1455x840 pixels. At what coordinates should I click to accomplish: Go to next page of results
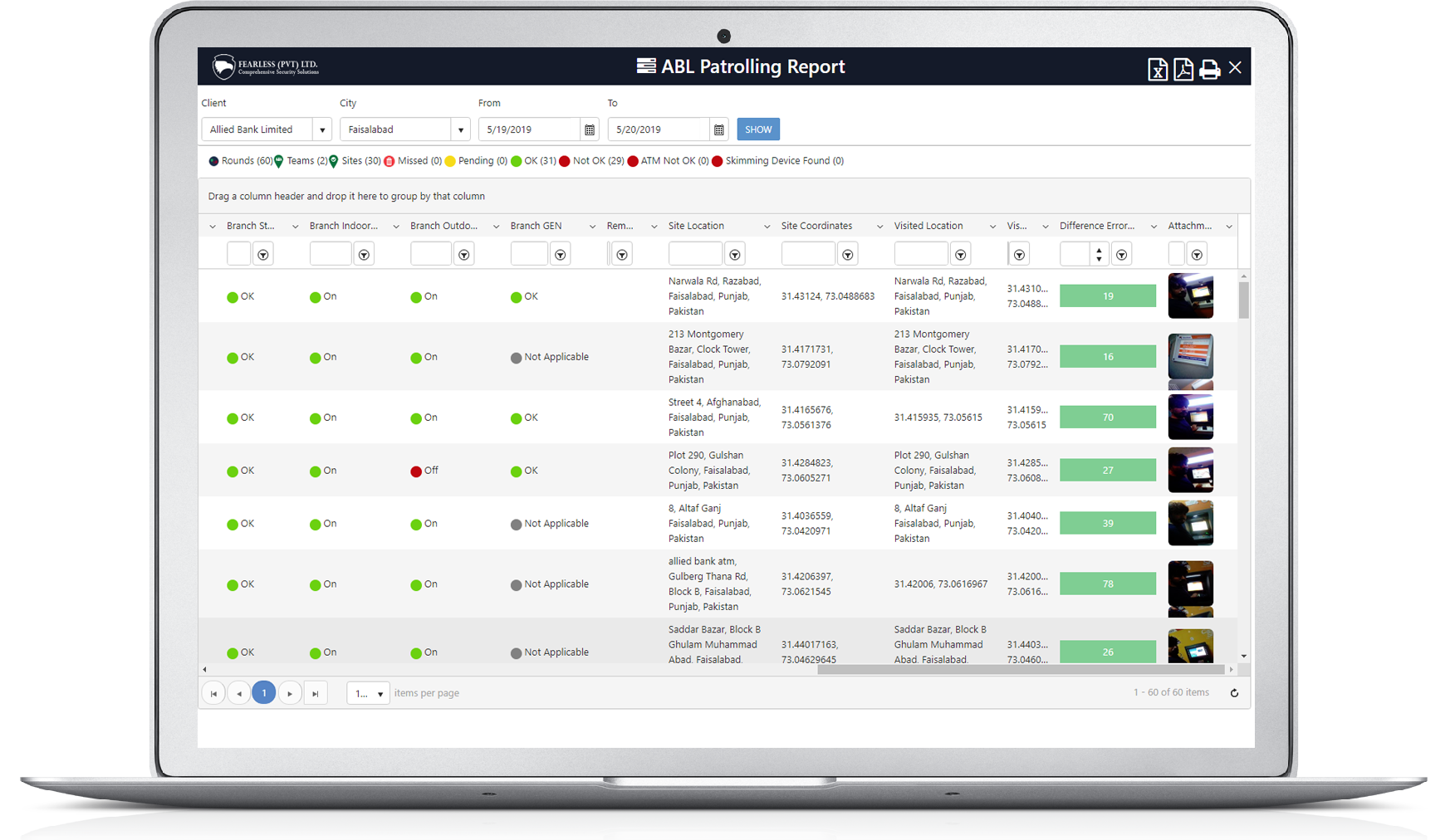point(290,693)
